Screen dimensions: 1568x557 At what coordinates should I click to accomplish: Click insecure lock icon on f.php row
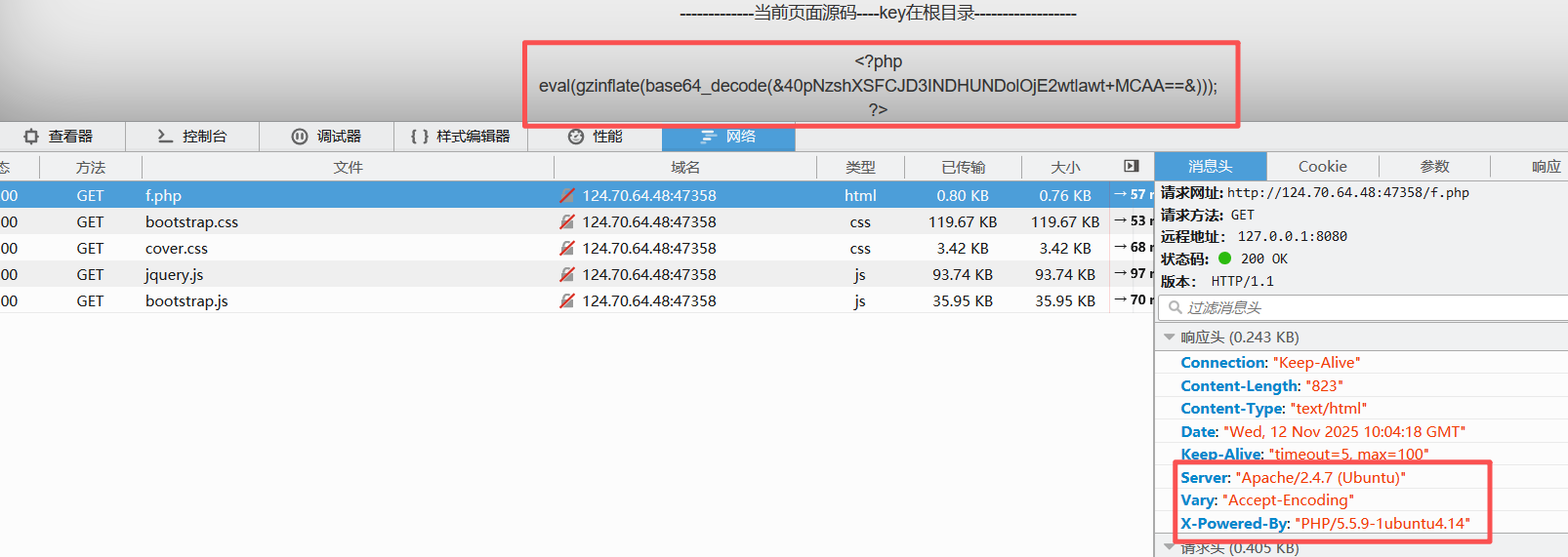(567, 196)
